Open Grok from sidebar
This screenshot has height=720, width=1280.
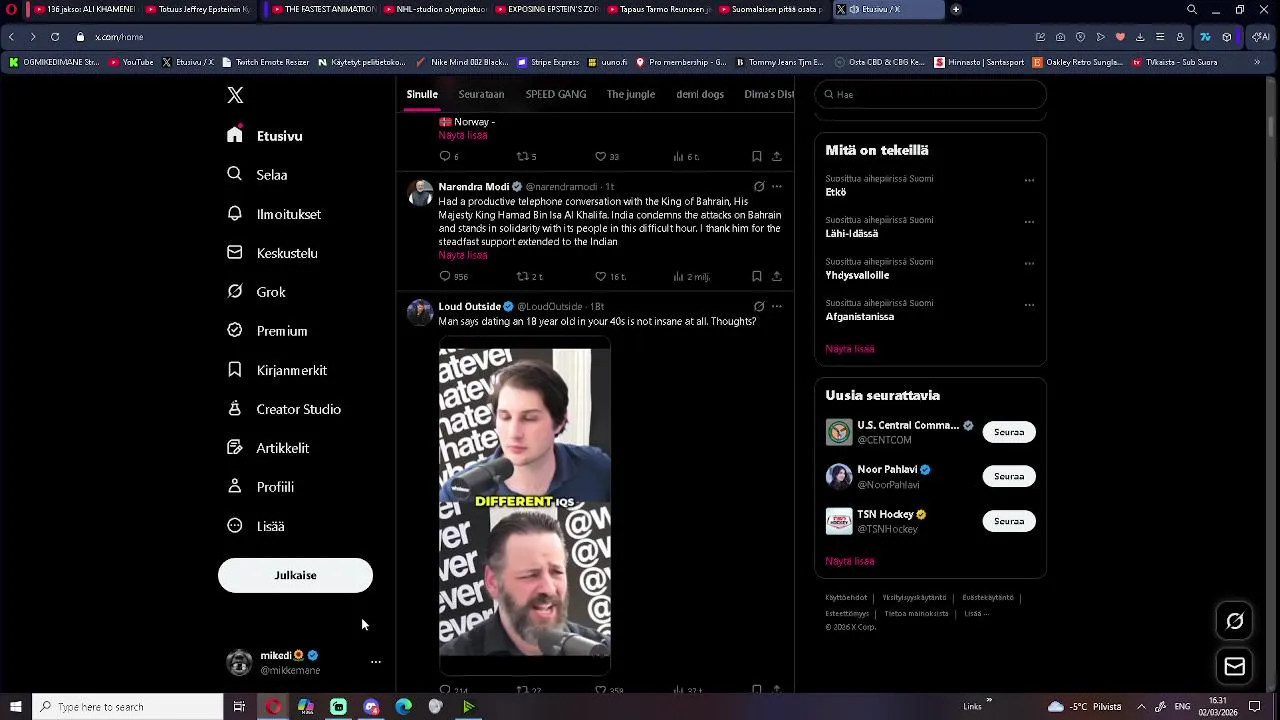[256, 292]
